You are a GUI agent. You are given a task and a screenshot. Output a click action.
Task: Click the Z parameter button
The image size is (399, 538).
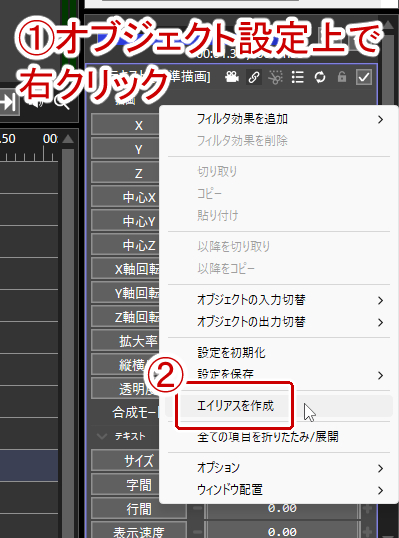tap(126, 173)
